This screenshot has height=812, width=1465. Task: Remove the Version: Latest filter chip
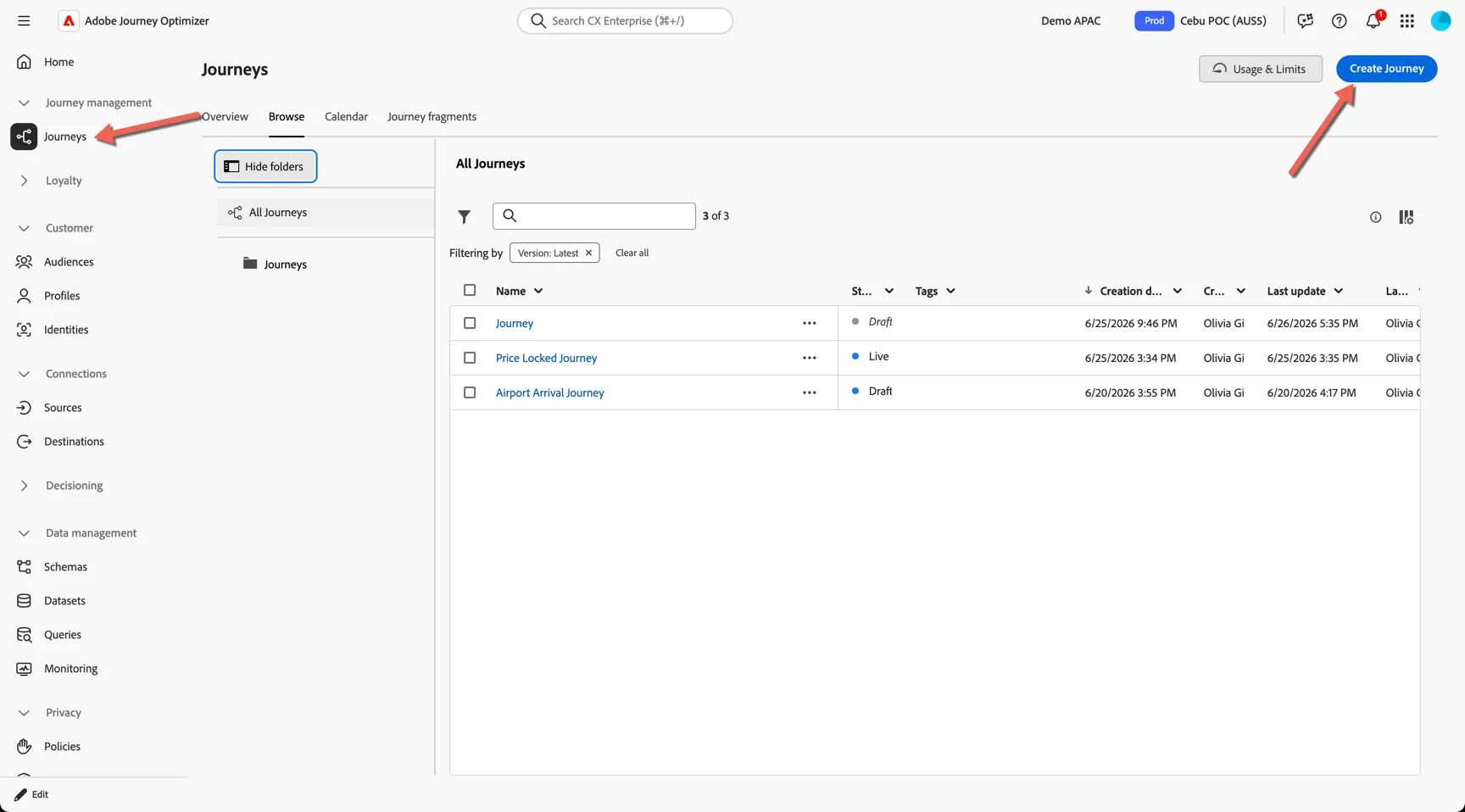point(588,253)
